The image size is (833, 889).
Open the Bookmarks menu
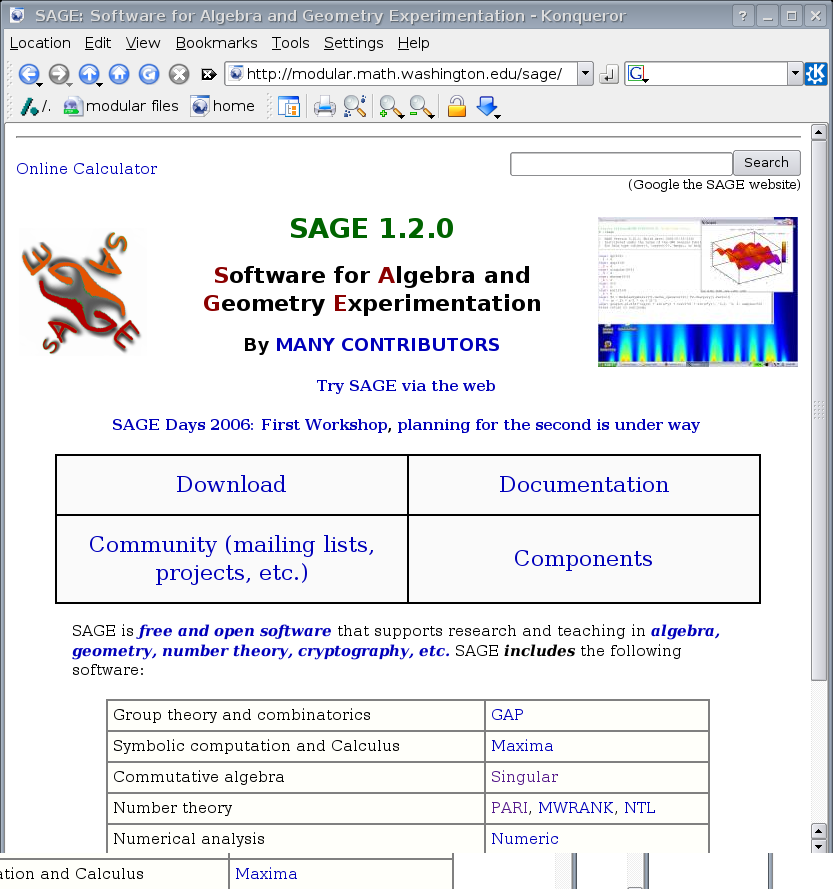(x=216, y=43)
